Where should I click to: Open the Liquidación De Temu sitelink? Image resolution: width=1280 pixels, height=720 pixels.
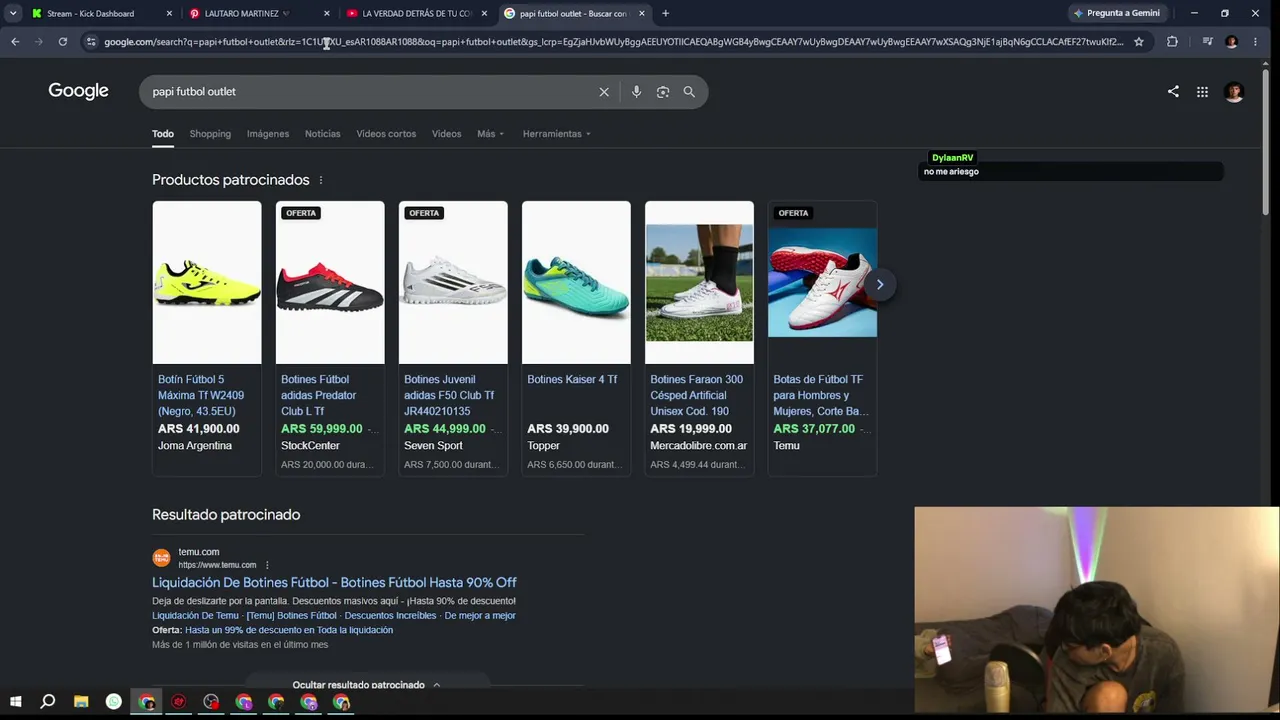pyautogui.click(x=195, y=616)
